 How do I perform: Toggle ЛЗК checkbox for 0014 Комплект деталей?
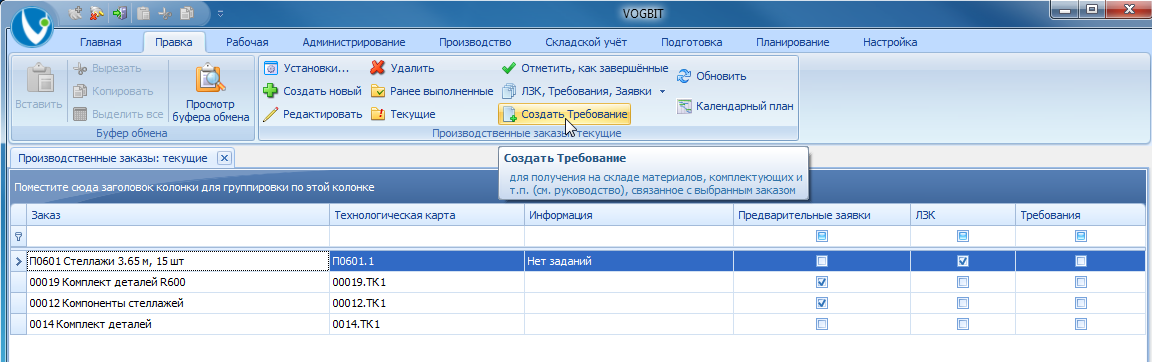click(x=962, y=324)
